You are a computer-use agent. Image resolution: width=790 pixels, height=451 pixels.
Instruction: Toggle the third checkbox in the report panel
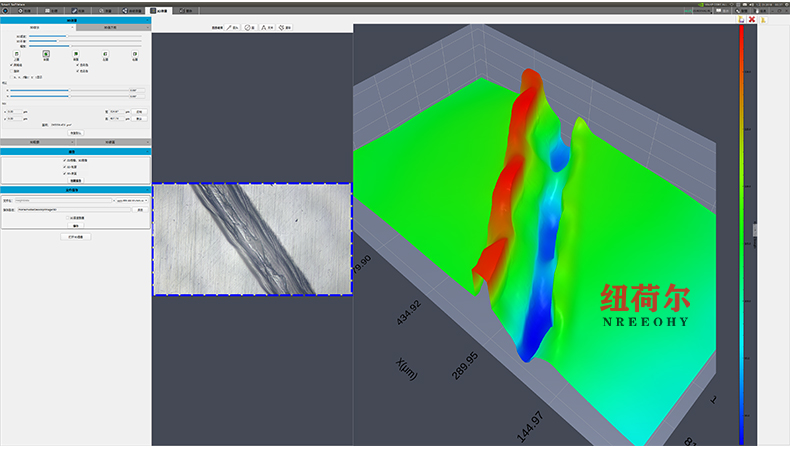64,173
